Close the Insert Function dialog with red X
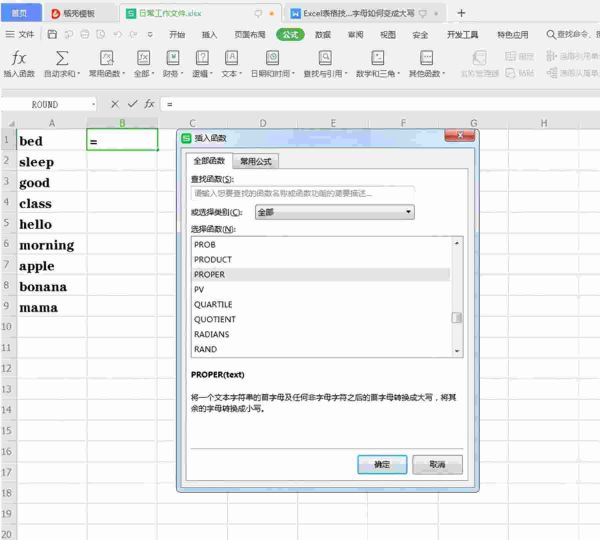This screenshot has height=540, width=600. (460, 135)
